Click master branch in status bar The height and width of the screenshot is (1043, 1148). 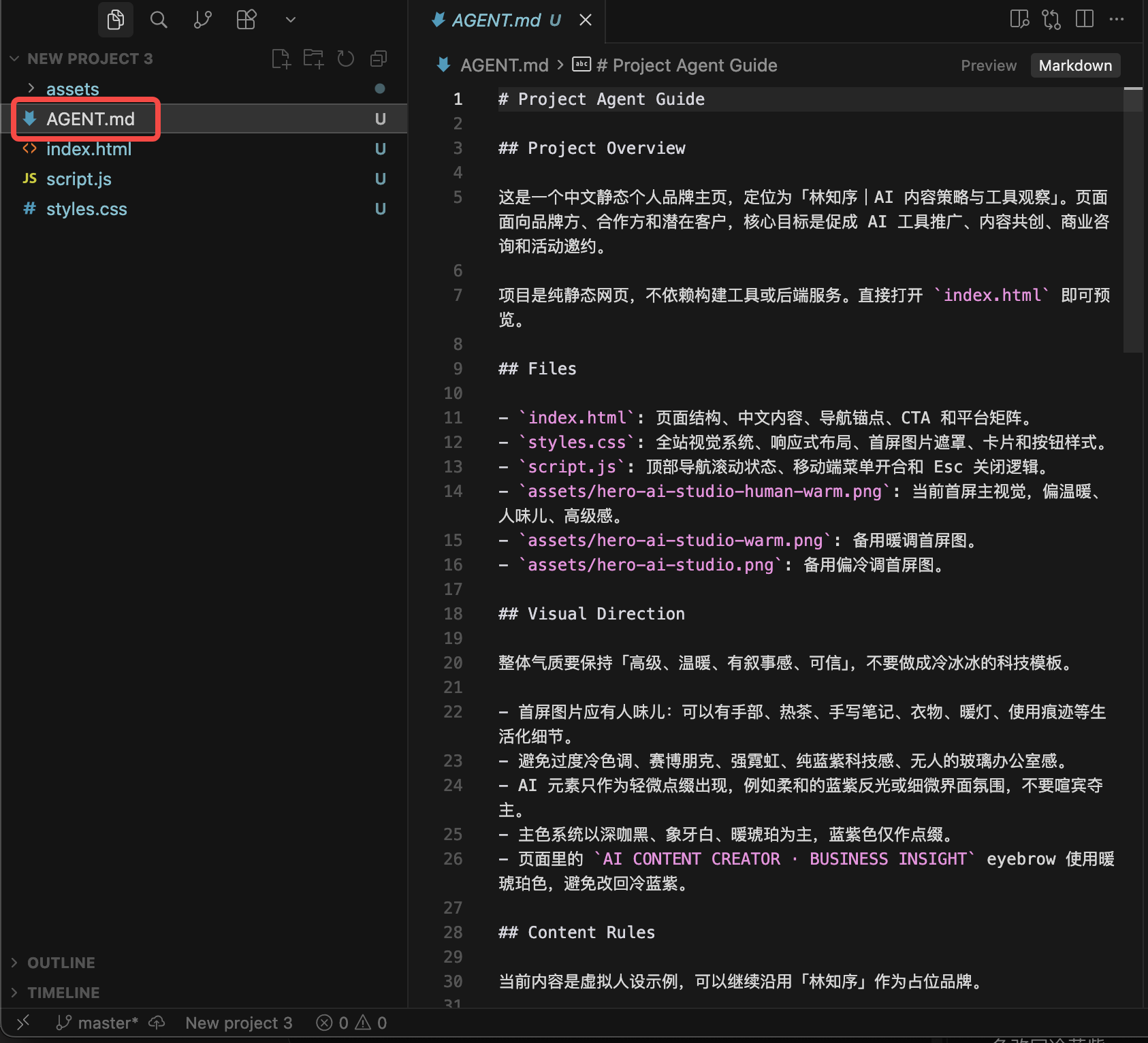tap(98, 1023)
